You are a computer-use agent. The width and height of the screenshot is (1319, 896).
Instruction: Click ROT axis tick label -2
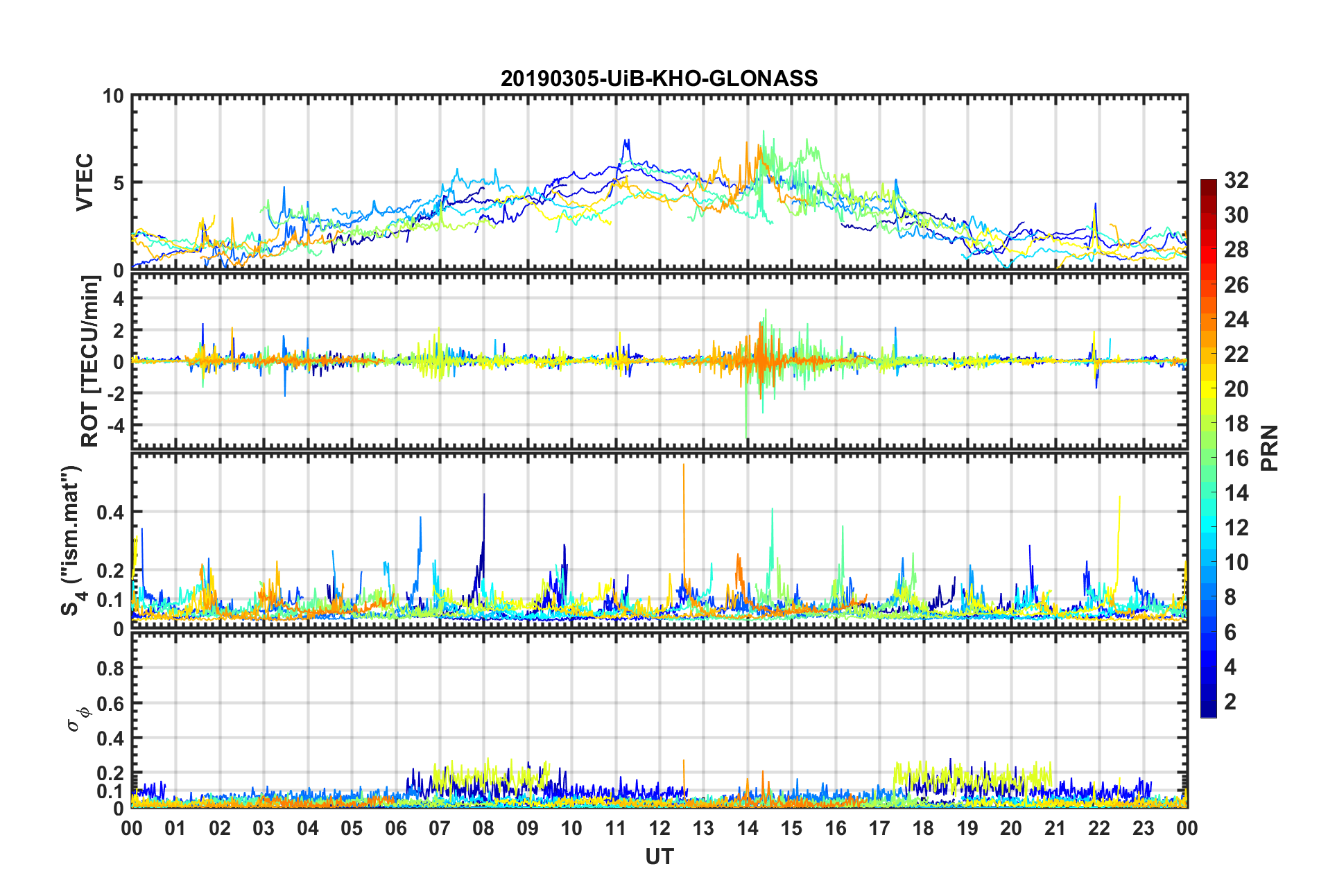coord(114,393)
